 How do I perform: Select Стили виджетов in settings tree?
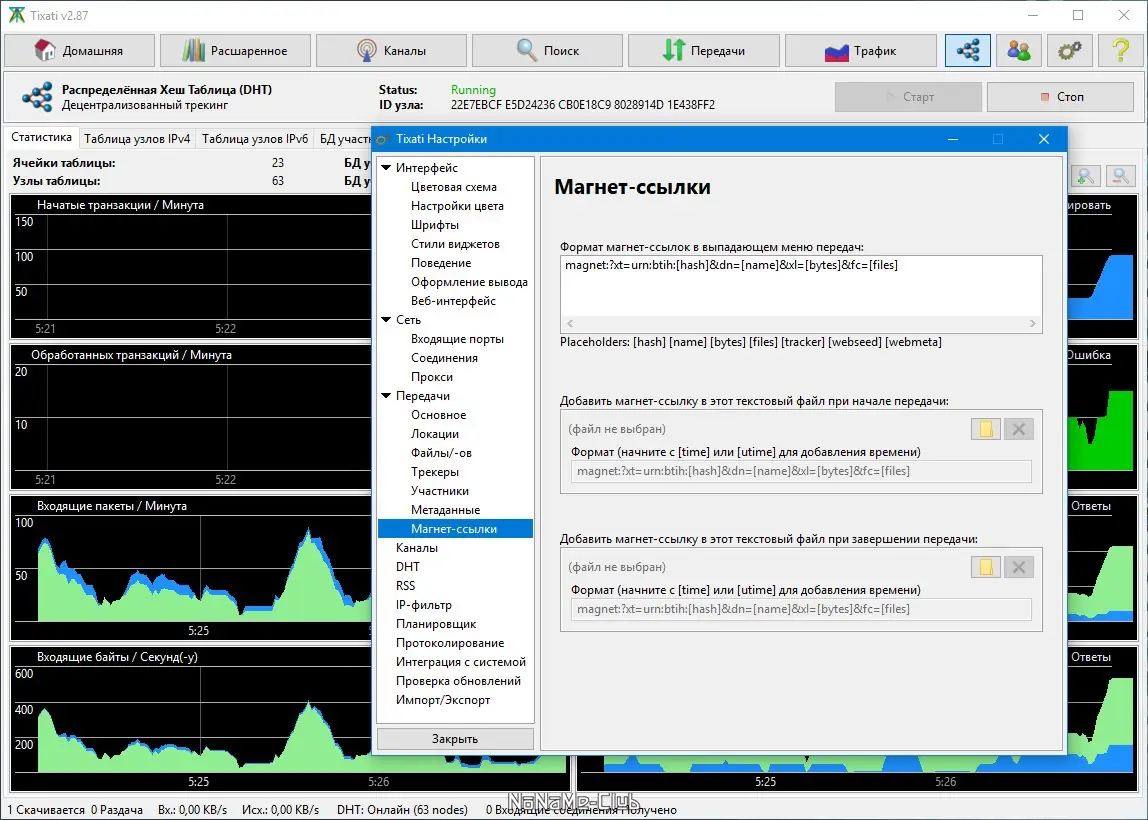(x=455, y=244)
